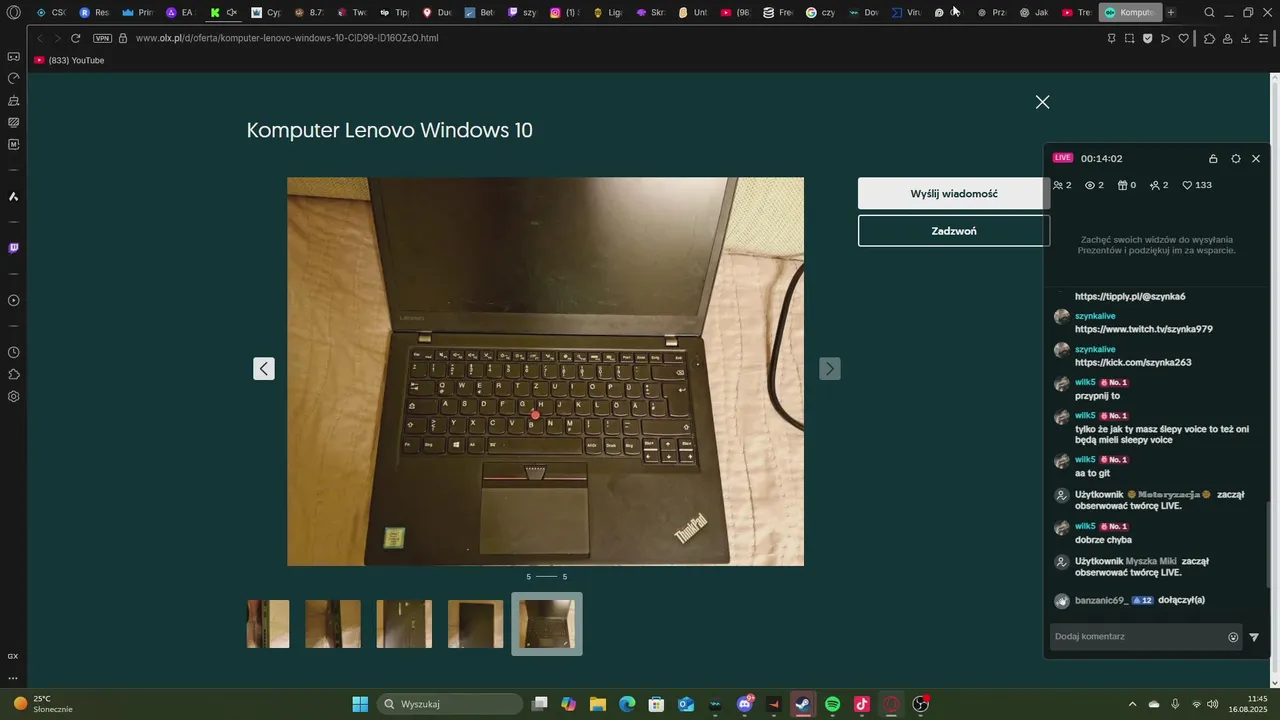The width and height of the screenshot is (1280, 720).
Task: Open Steam from the taskbar
Action: coord(802,704)
